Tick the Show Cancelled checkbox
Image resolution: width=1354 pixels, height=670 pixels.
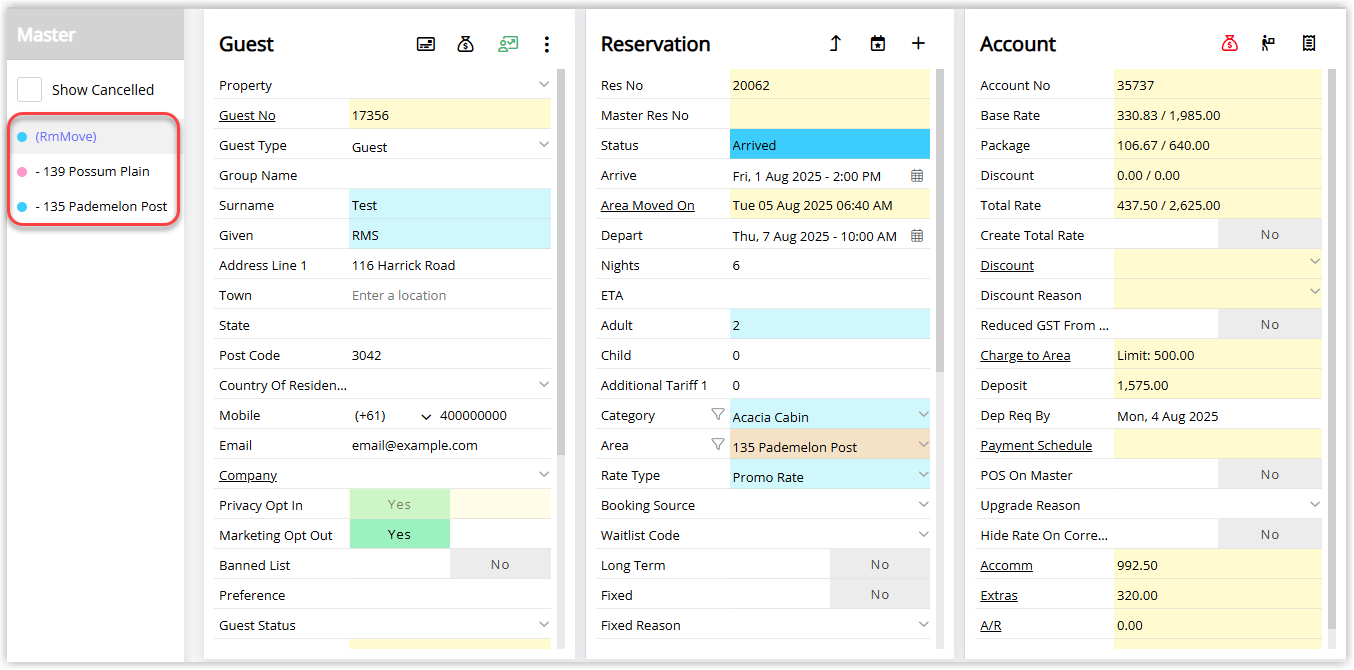30,89
